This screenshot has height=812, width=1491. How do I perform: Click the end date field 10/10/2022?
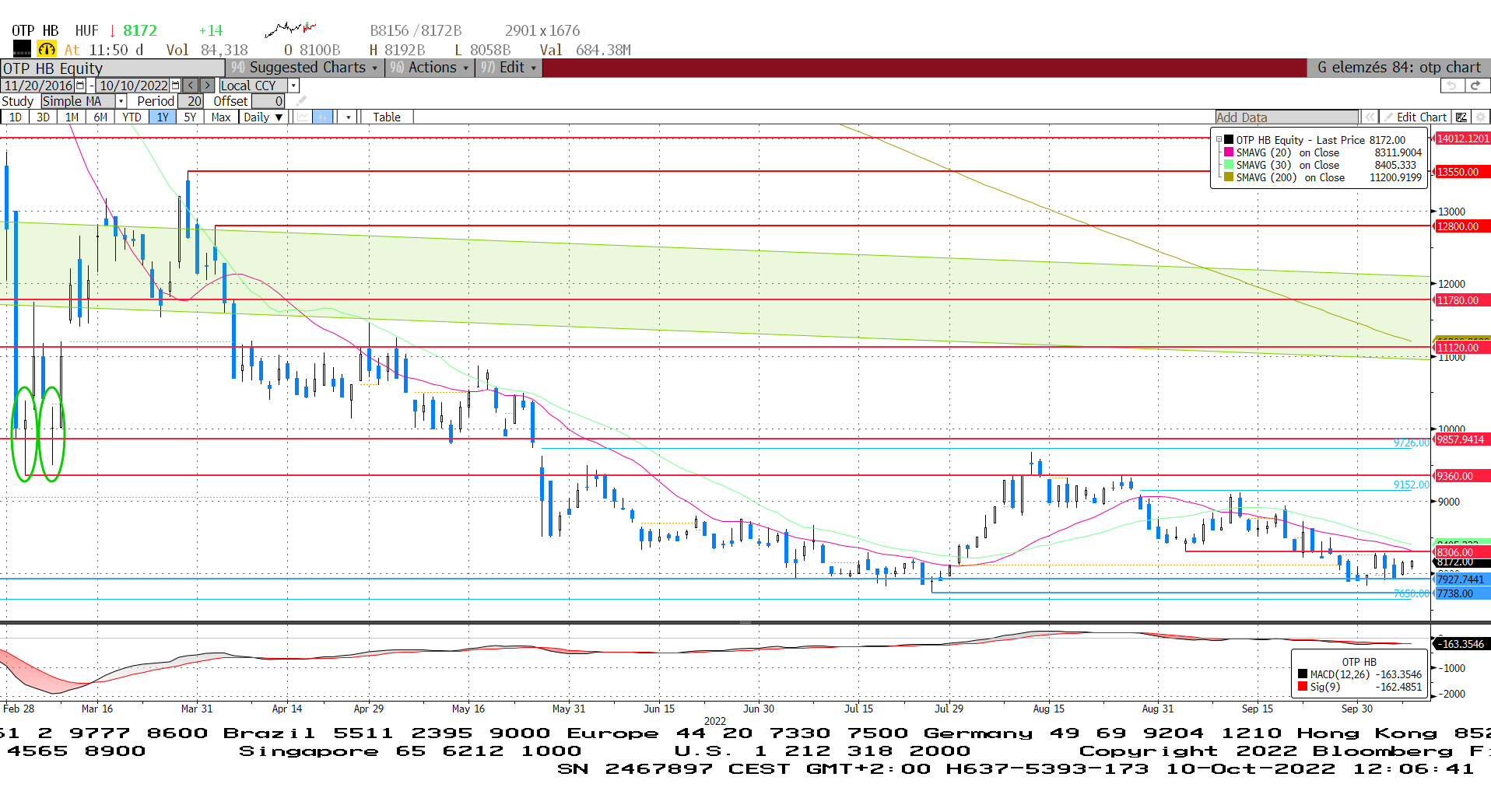coord(133,86)
